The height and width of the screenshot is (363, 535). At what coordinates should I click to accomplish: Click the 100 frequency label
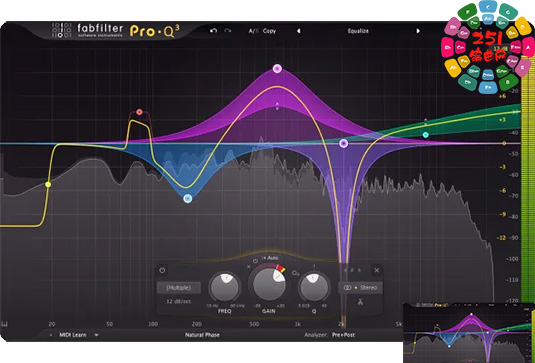pos(153,324)
